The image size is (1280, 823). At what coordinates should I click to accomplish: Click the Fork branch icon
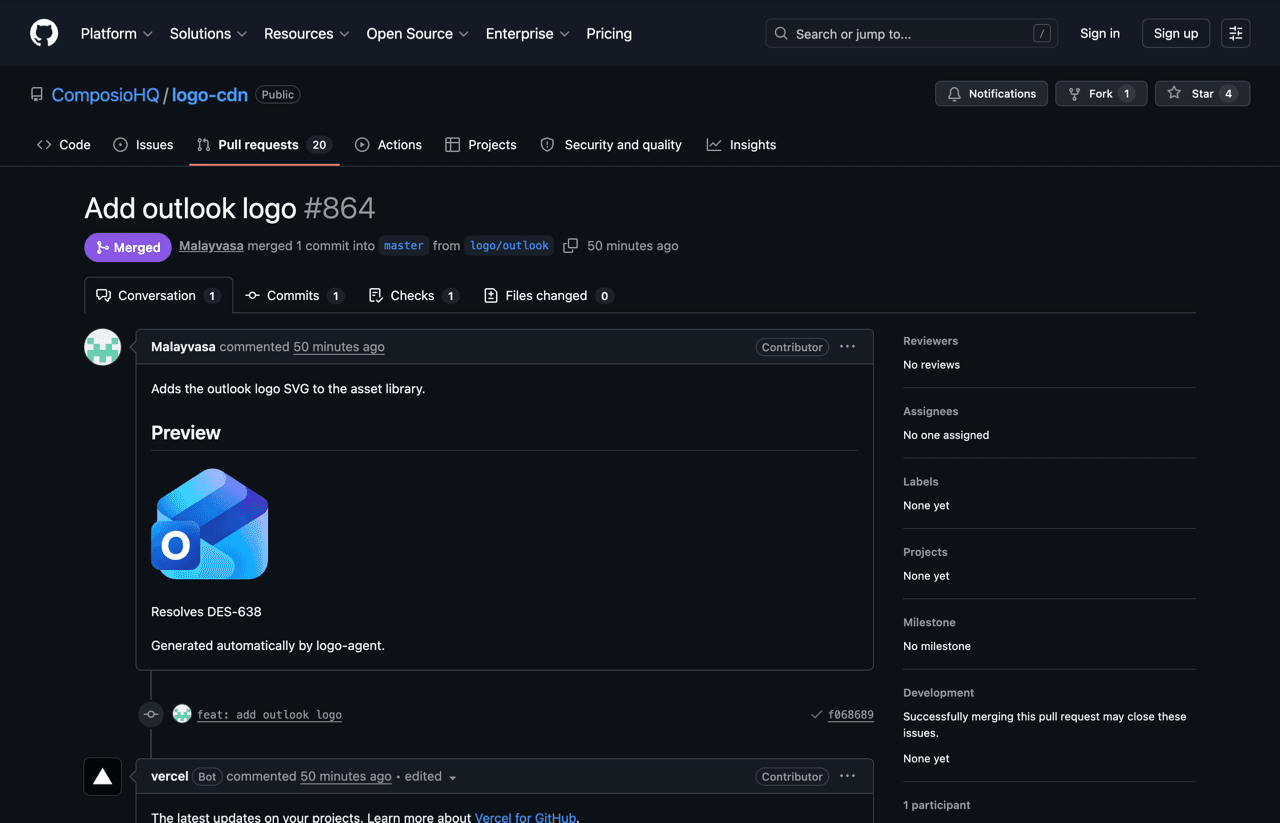(x=1074, y=94)
